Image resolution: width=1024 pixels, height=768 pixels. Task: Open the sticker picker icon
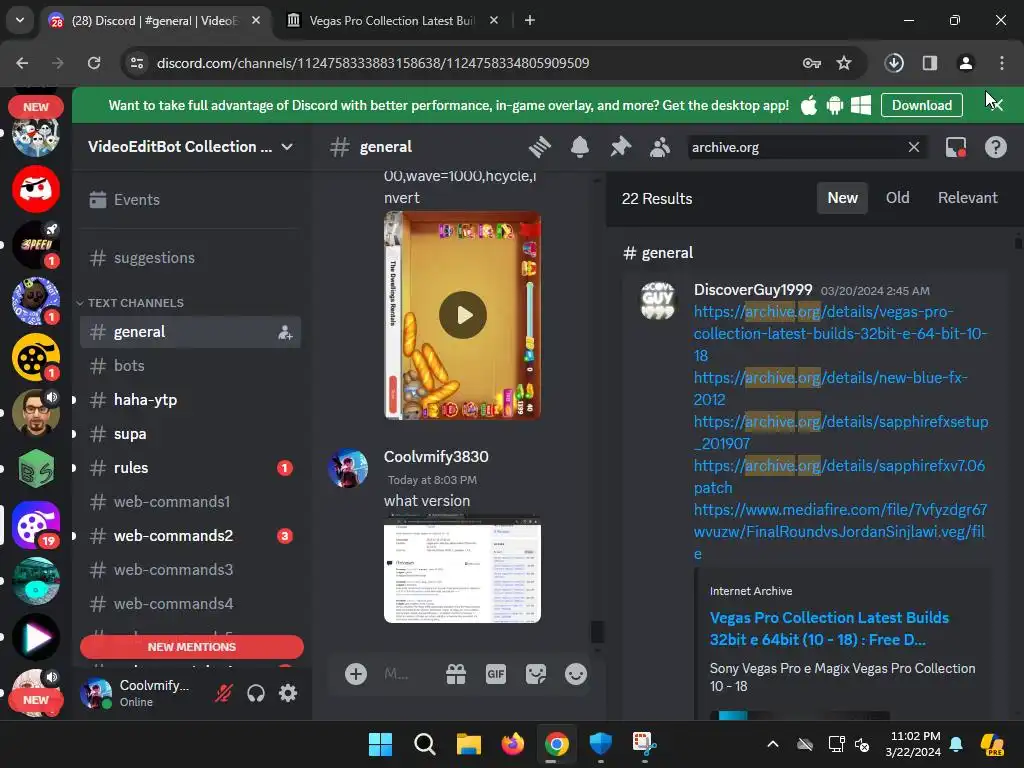536,674
